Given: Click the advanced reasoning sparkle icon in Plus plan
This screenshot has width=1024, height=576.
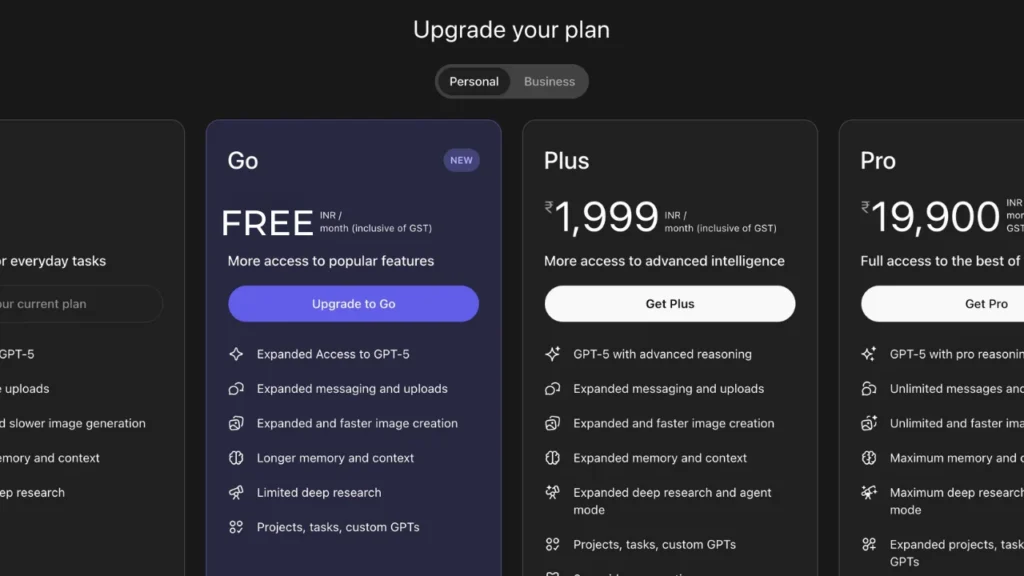Looking at the screenshot, I should [x=552, y=354].
